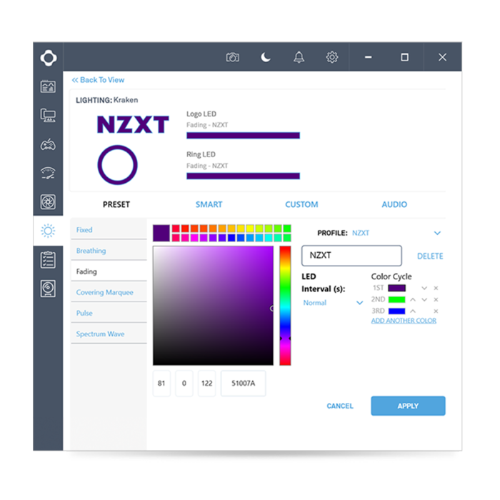500x500 pixels.
Task: Click the Ring LED purple color bar
Action: (x=243, y=176)
